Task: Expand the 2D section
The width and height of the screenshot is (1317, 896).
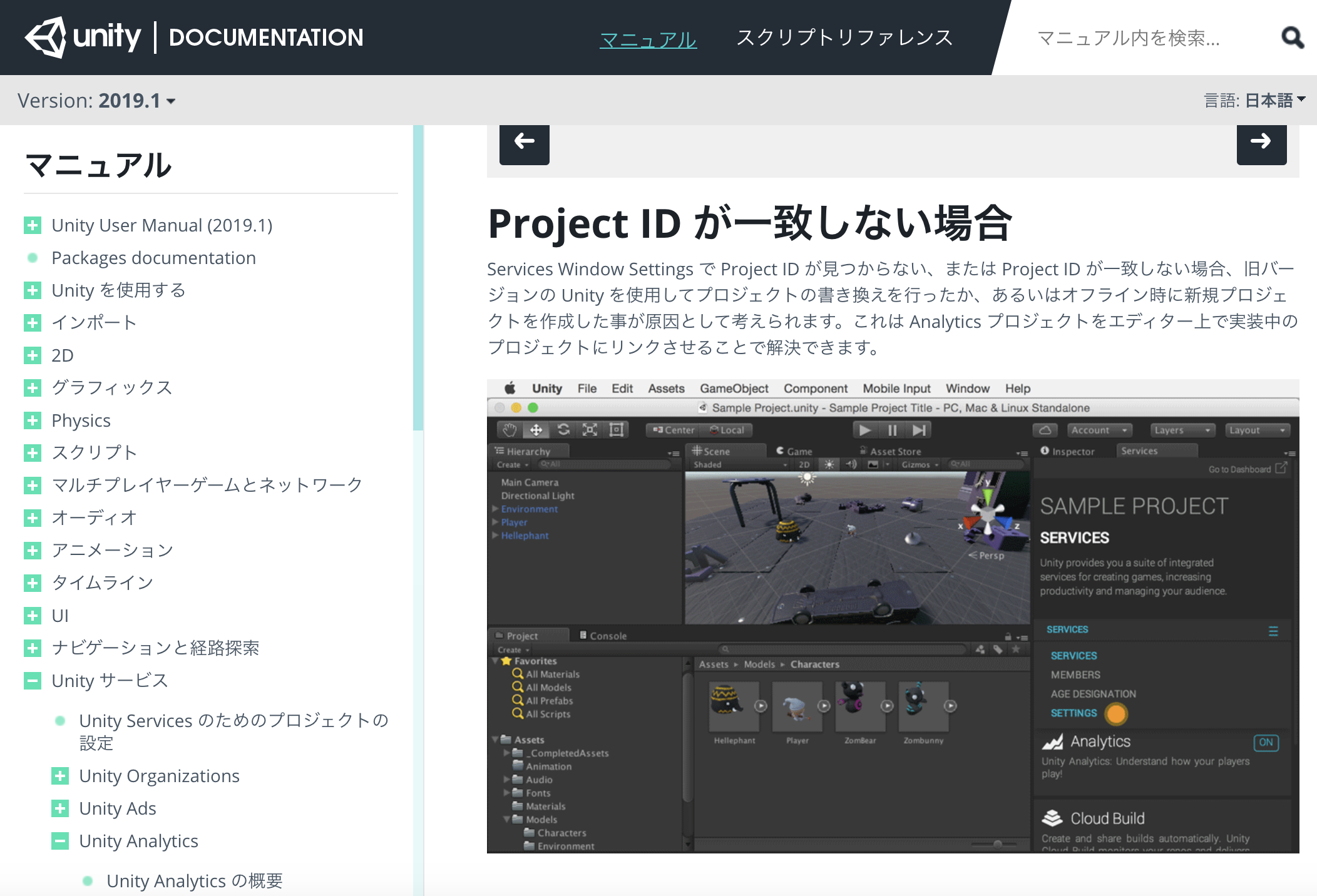Action: coord(33,355)
